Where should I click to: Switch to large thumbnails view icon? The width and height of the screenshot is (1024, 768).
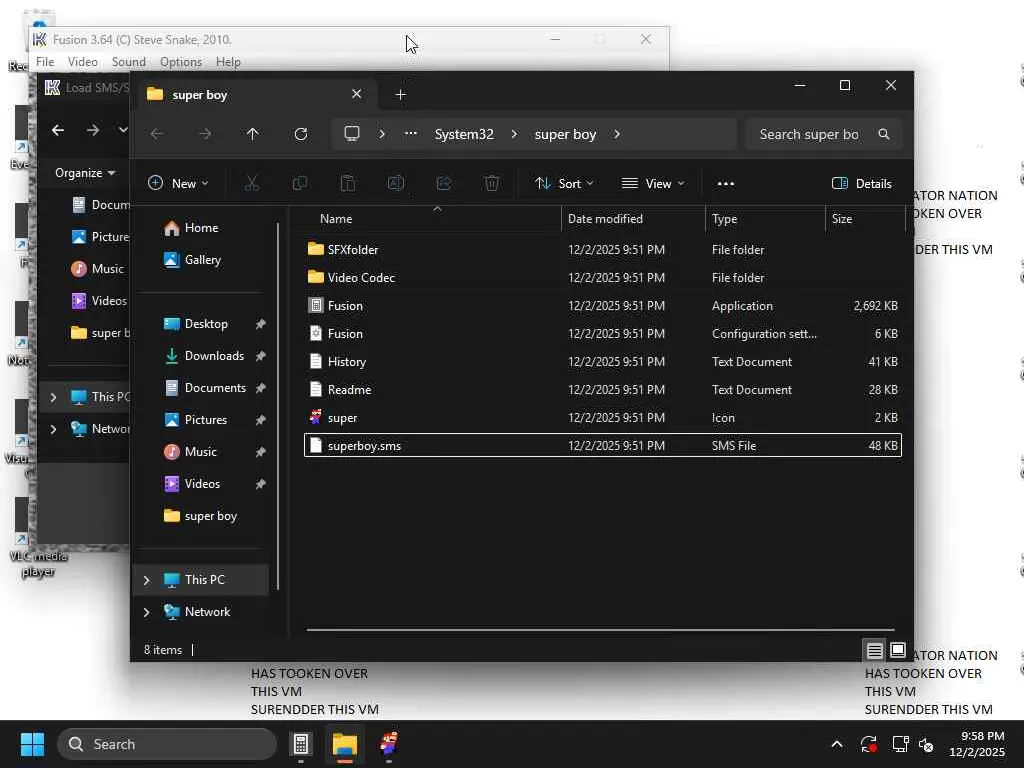point(898,650)
